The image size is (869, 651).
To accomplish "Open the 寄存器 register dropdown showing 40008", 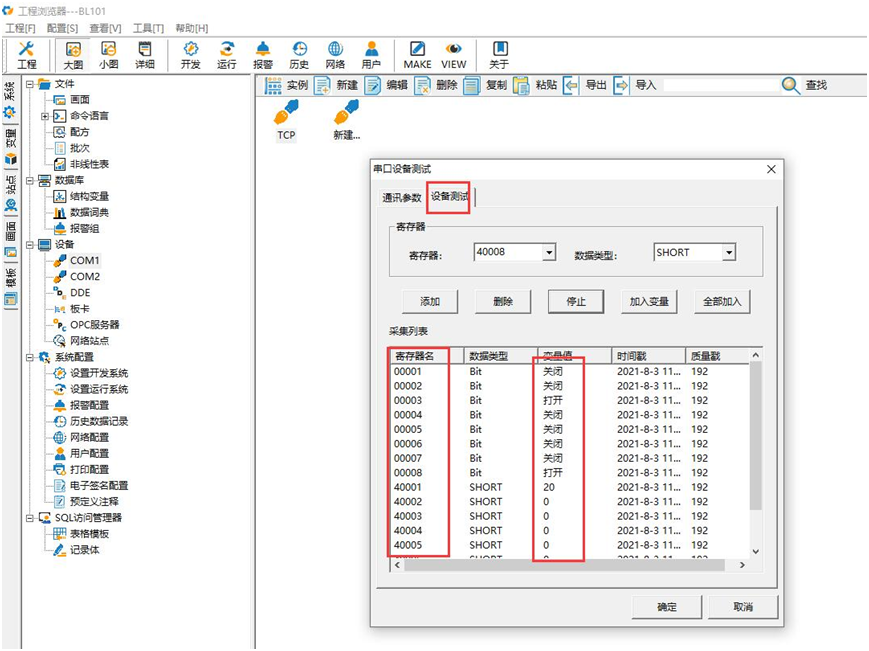I will (549, 253).
